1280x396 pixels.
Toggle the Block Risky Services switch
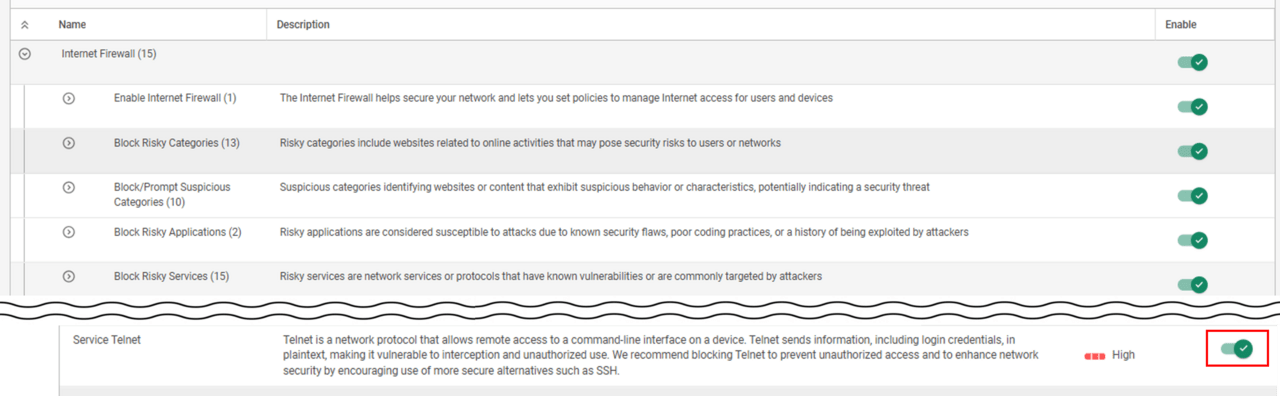tap(1193, 285)
